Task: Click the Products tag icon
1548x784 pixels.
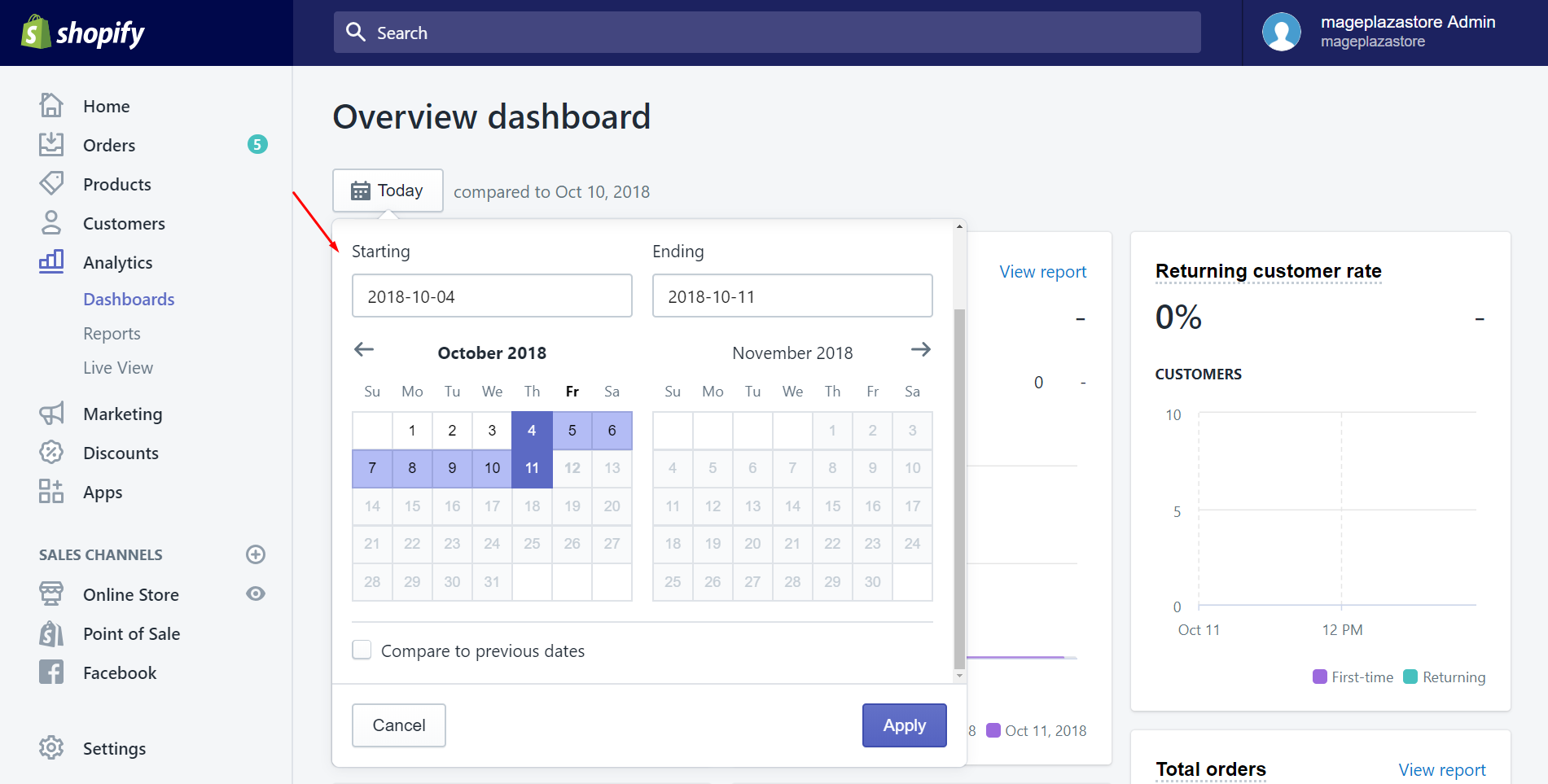Action: (x=51, y=183)
